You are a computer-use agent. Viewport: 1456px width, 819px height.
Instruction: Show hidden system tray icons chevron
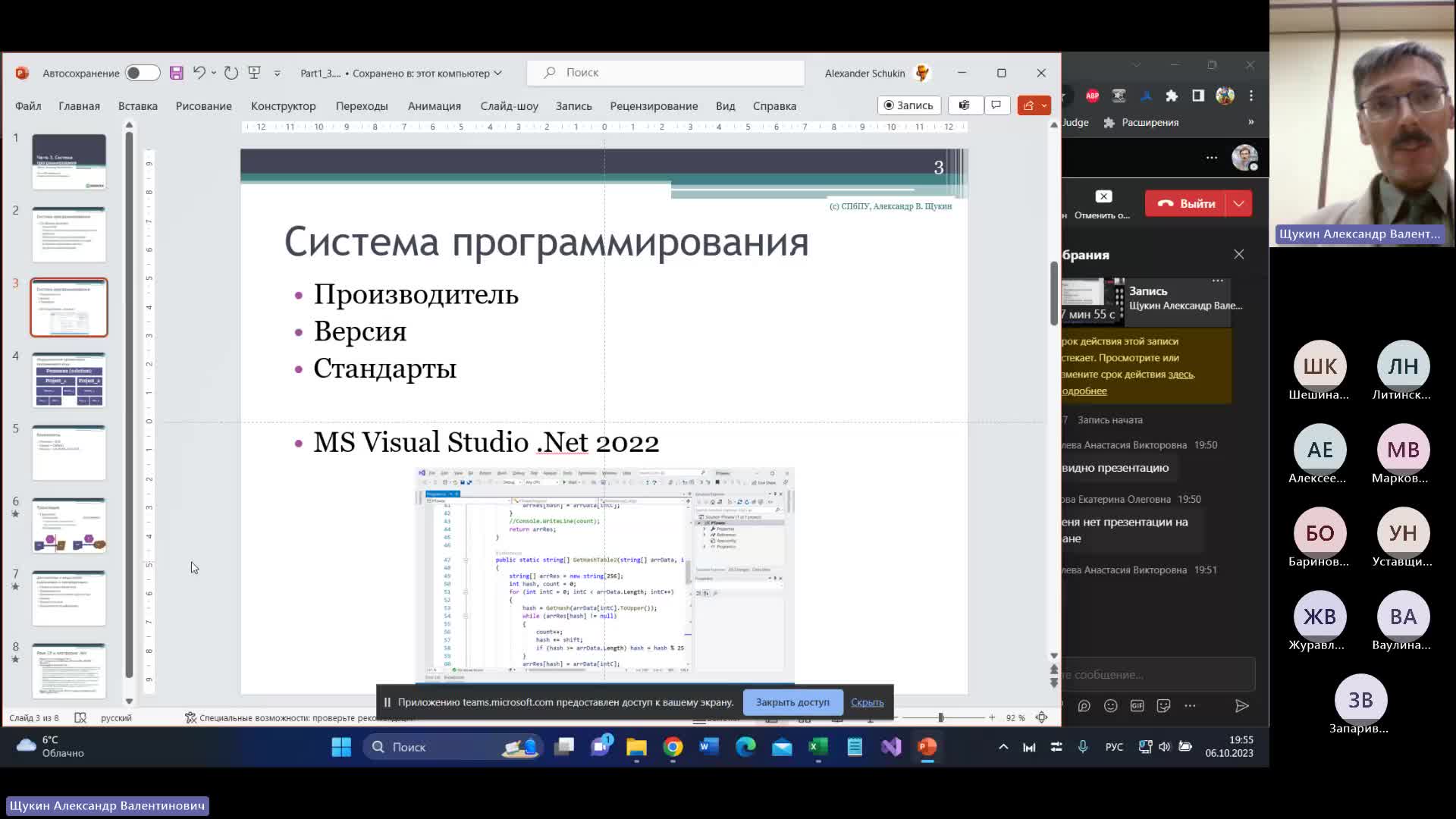point(1003,747)
